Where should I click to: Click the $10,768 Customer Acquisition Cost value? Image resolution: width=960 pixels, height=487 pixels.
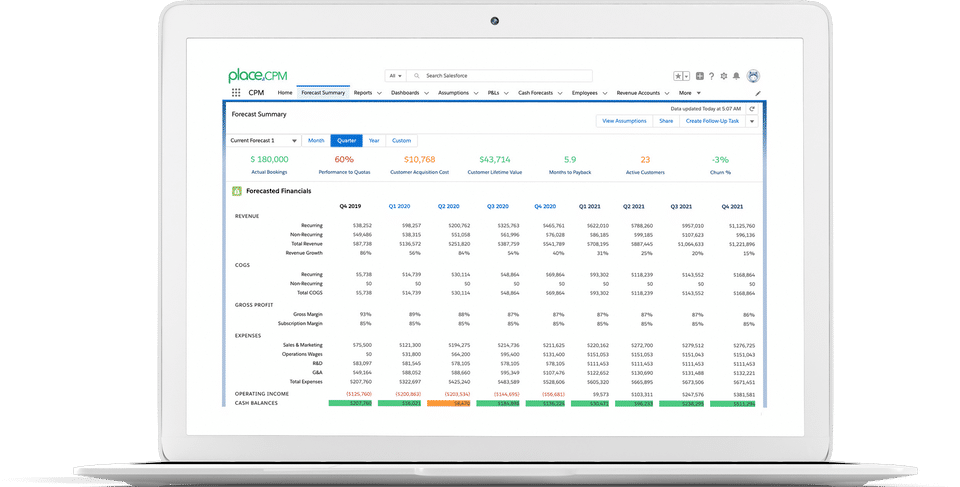(419, 159)
